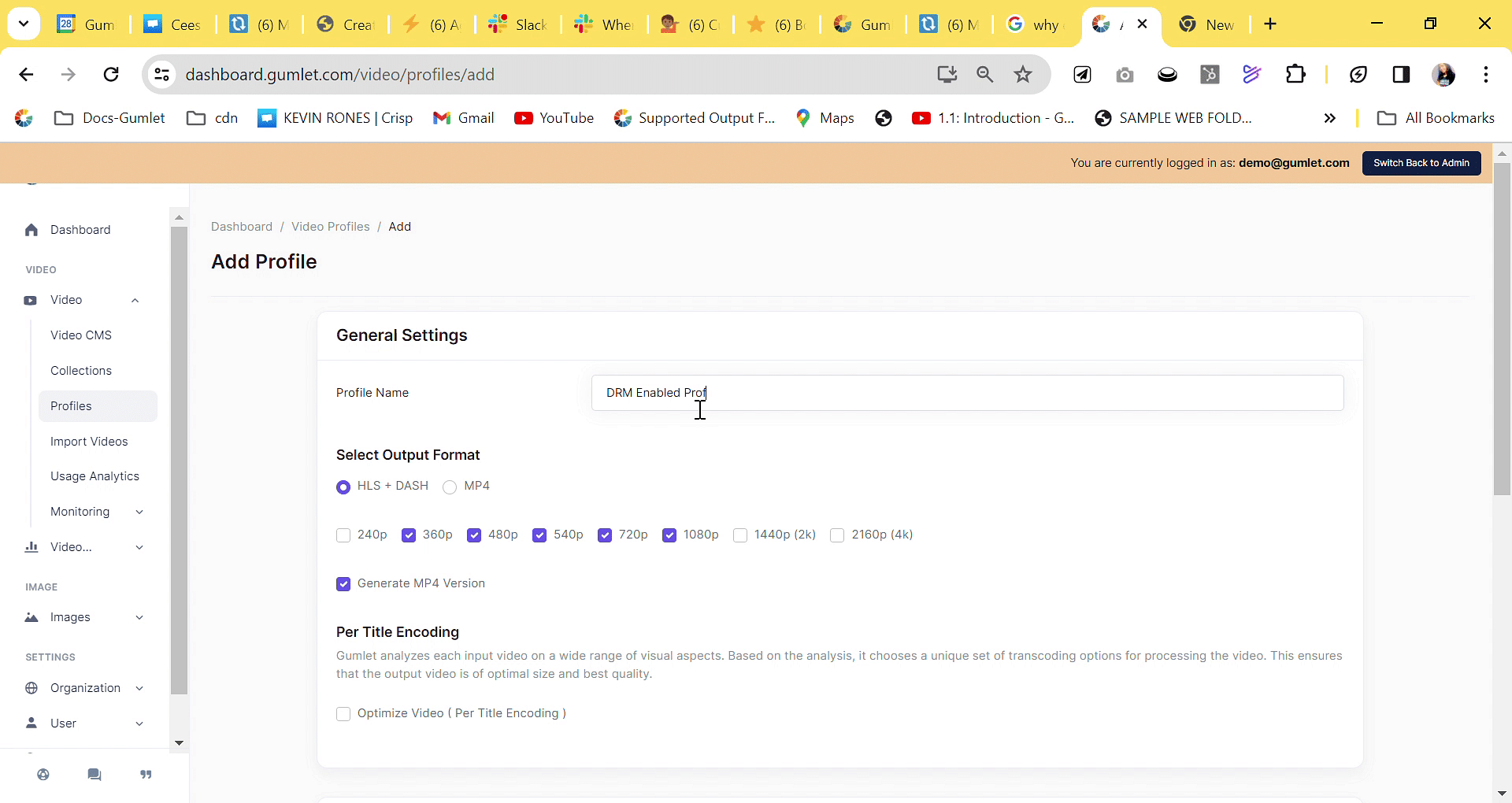Click Switch Back to Admin button
The width and height of the screenshot is (1512, 803).
(1421, 163)
